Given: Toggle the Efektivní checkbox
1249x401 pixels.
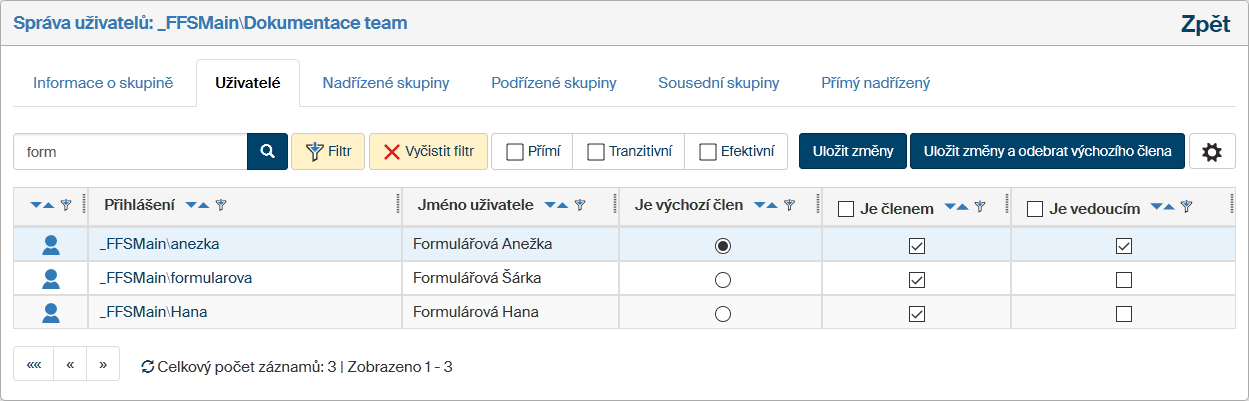Looking at the screenshot, I should (708, 152).
